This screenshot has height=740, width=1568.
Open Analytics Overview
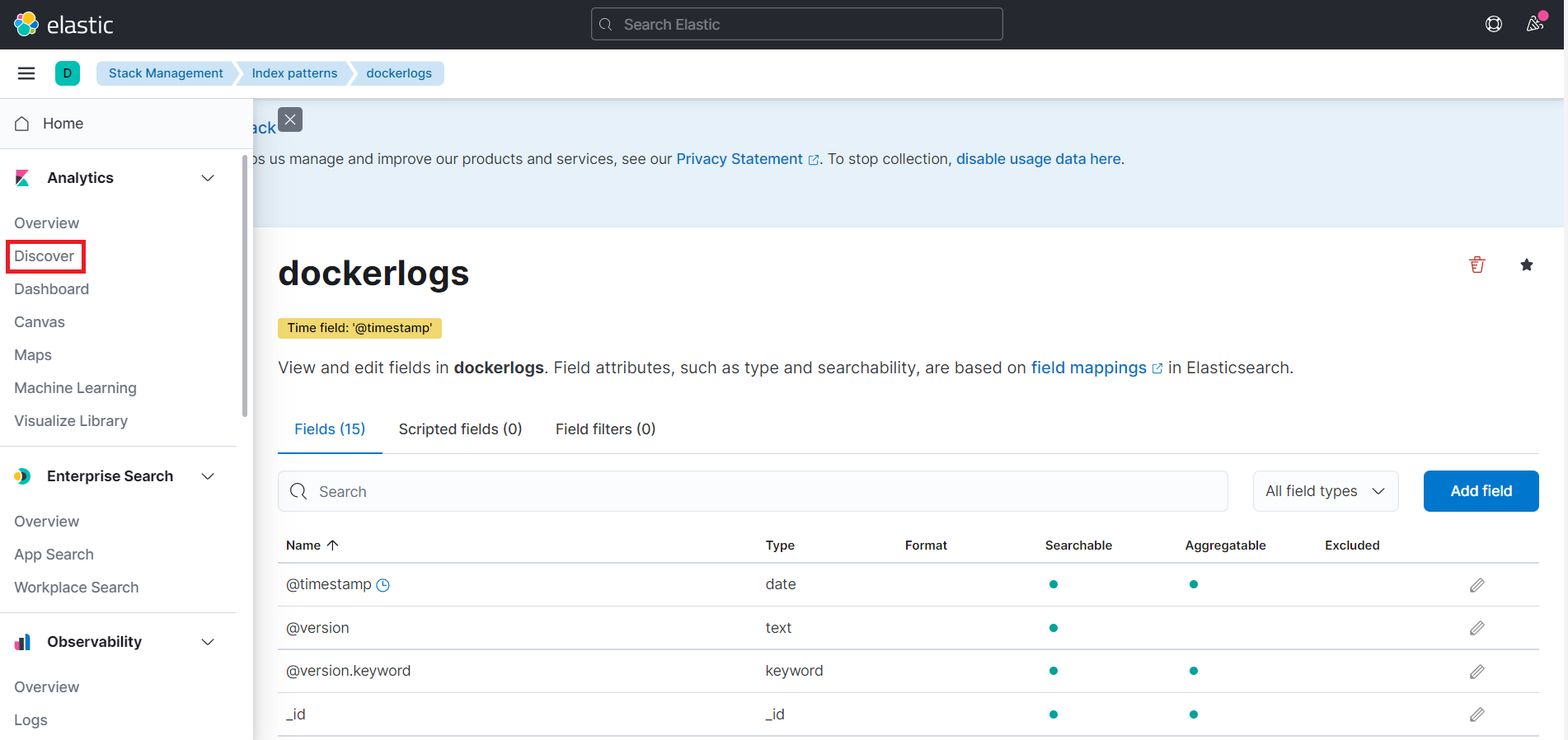47,223
